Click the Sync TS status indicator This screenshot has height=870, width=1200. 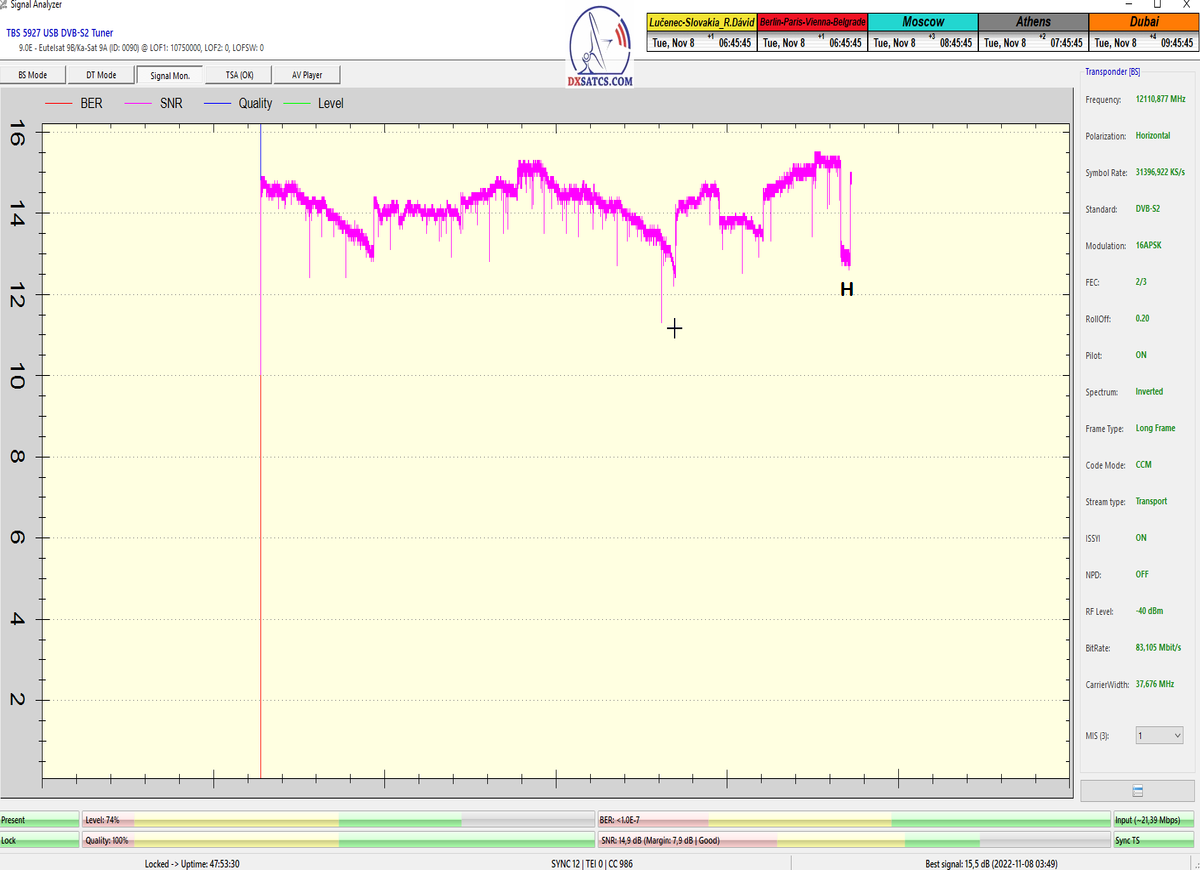(1154, 841)
